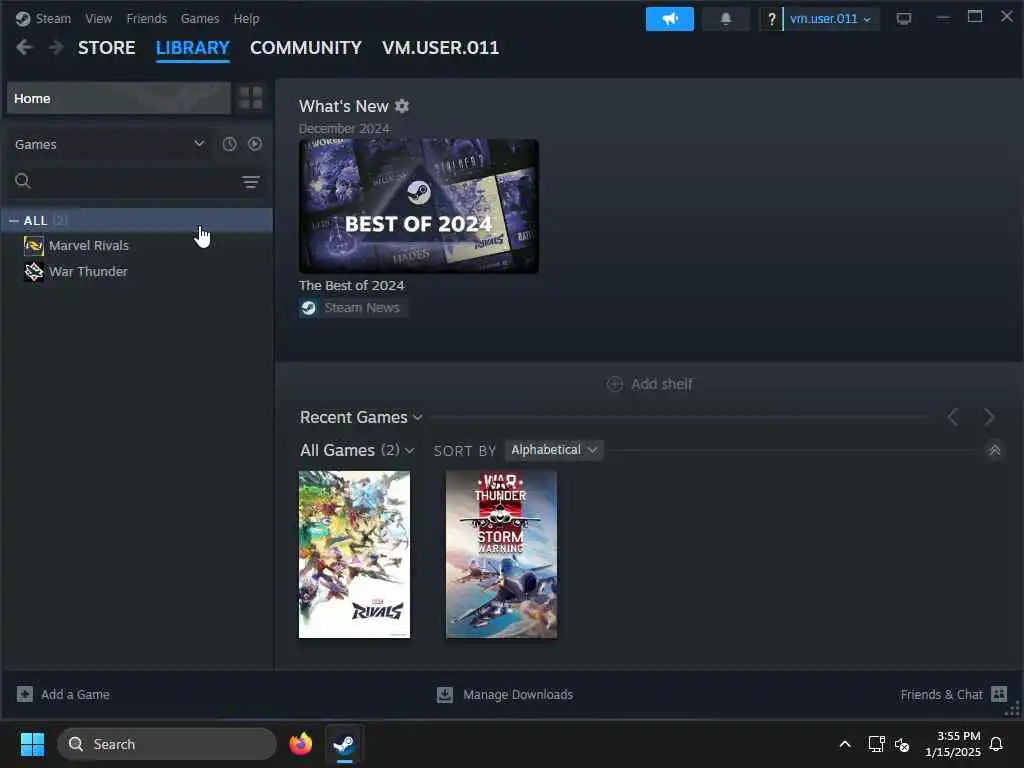This screenshot has width=1024, height=768.
Task: Click the Manage Downloads tray icon
Action: coord(445,694)
